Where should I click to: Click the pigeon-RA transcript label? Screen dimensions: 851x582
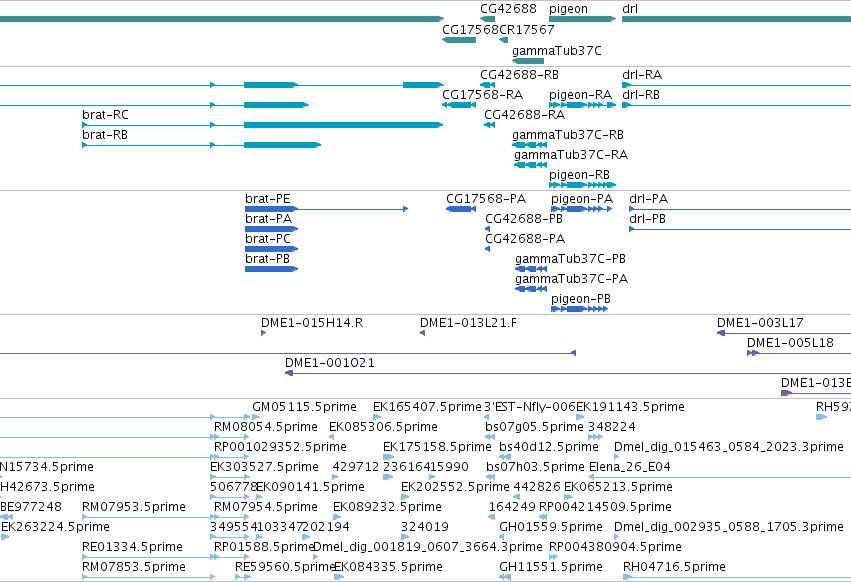[x=580, y=95]
